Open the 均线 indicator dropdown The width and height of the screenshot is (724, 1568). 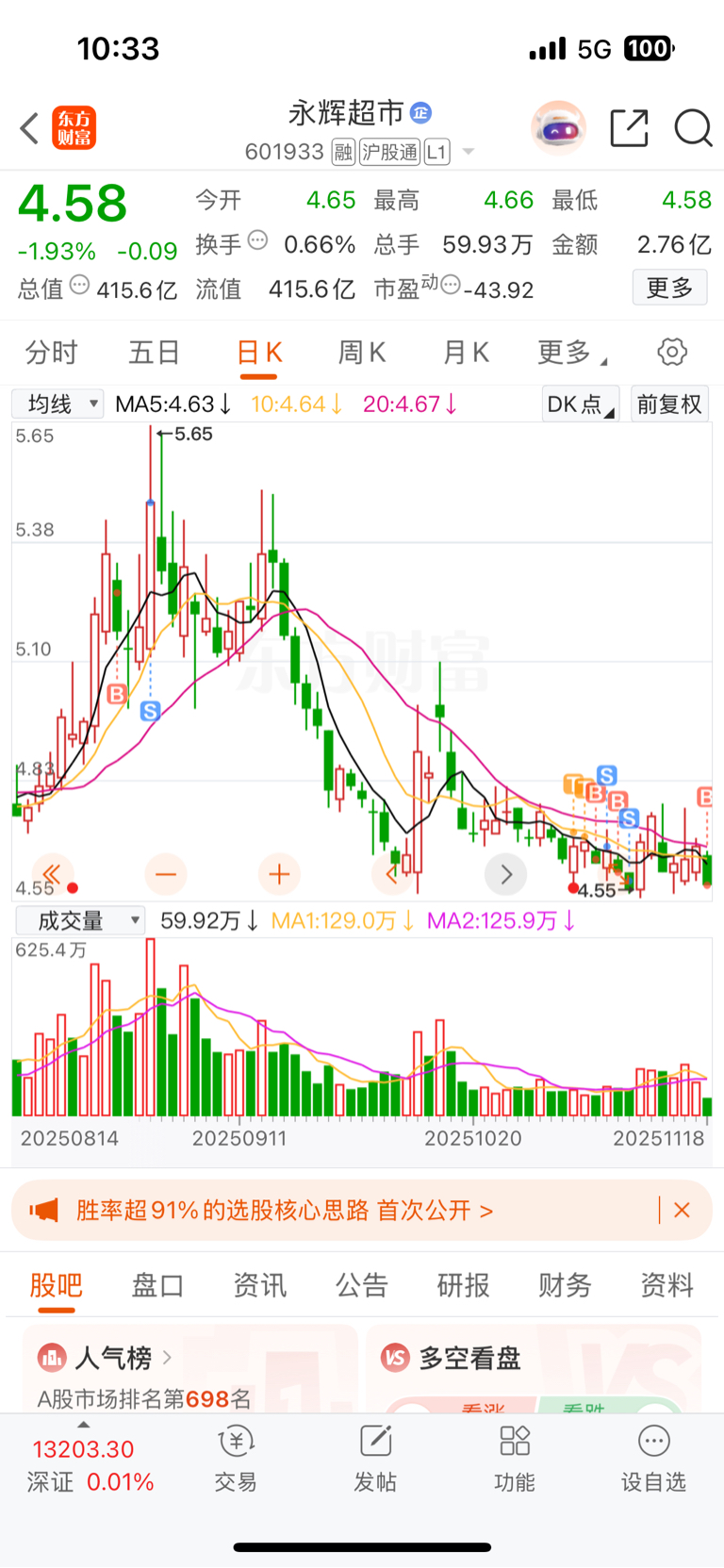point(58,404)
